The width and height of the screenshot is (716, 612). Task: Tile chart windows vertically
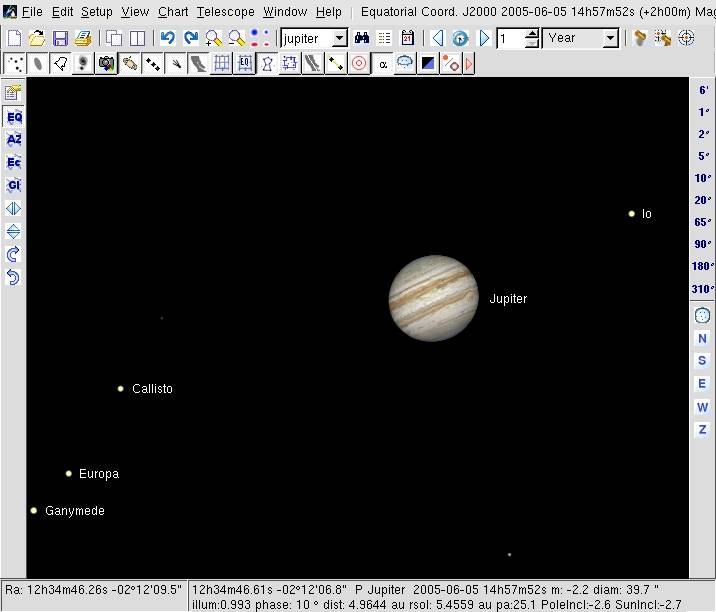tap(137, 38)
